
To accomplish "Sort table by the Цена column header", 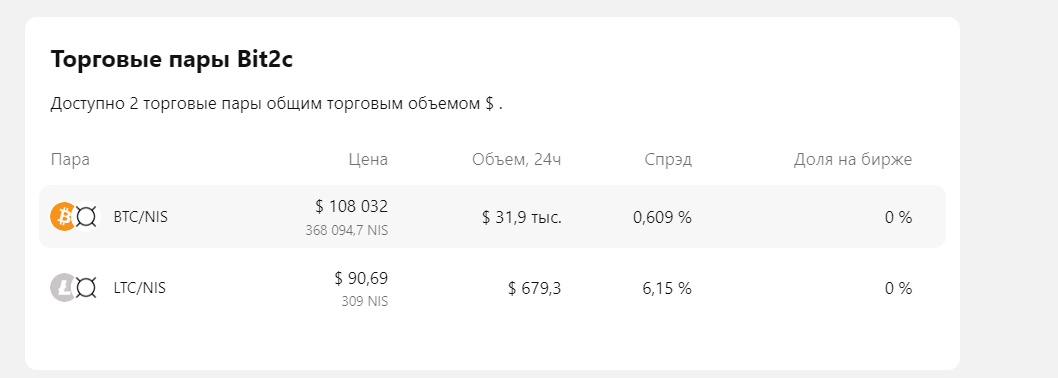I will pos(368,160).
